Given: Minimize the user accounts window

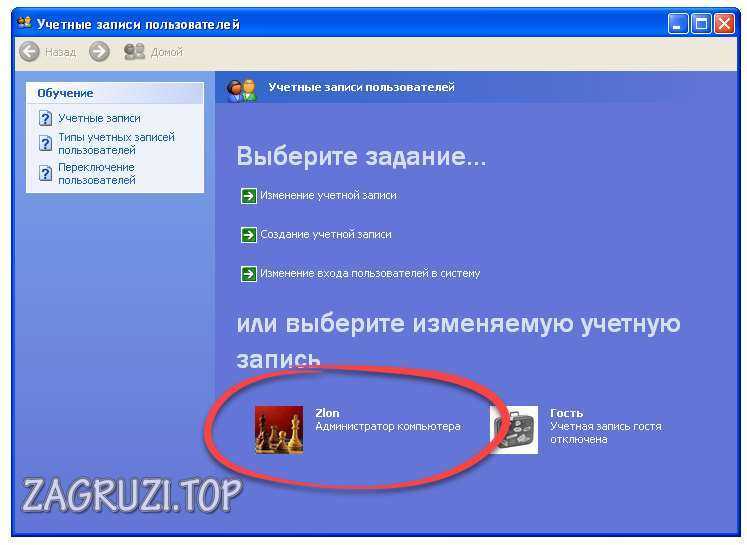Looking at the screenshot, I should tap(678, 23).
